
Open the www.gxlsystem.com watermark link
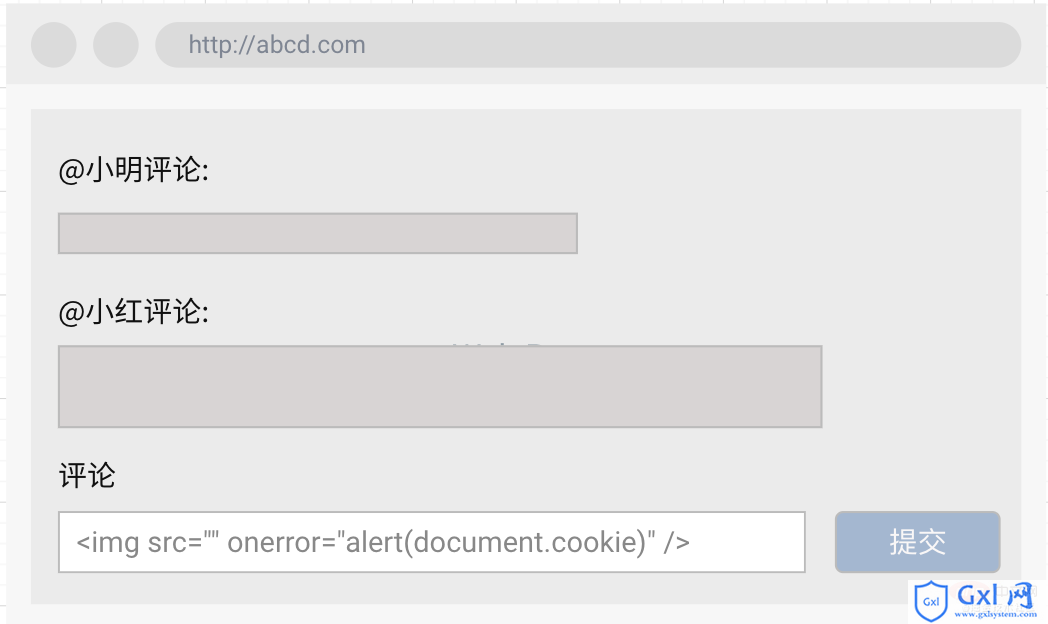996,614
